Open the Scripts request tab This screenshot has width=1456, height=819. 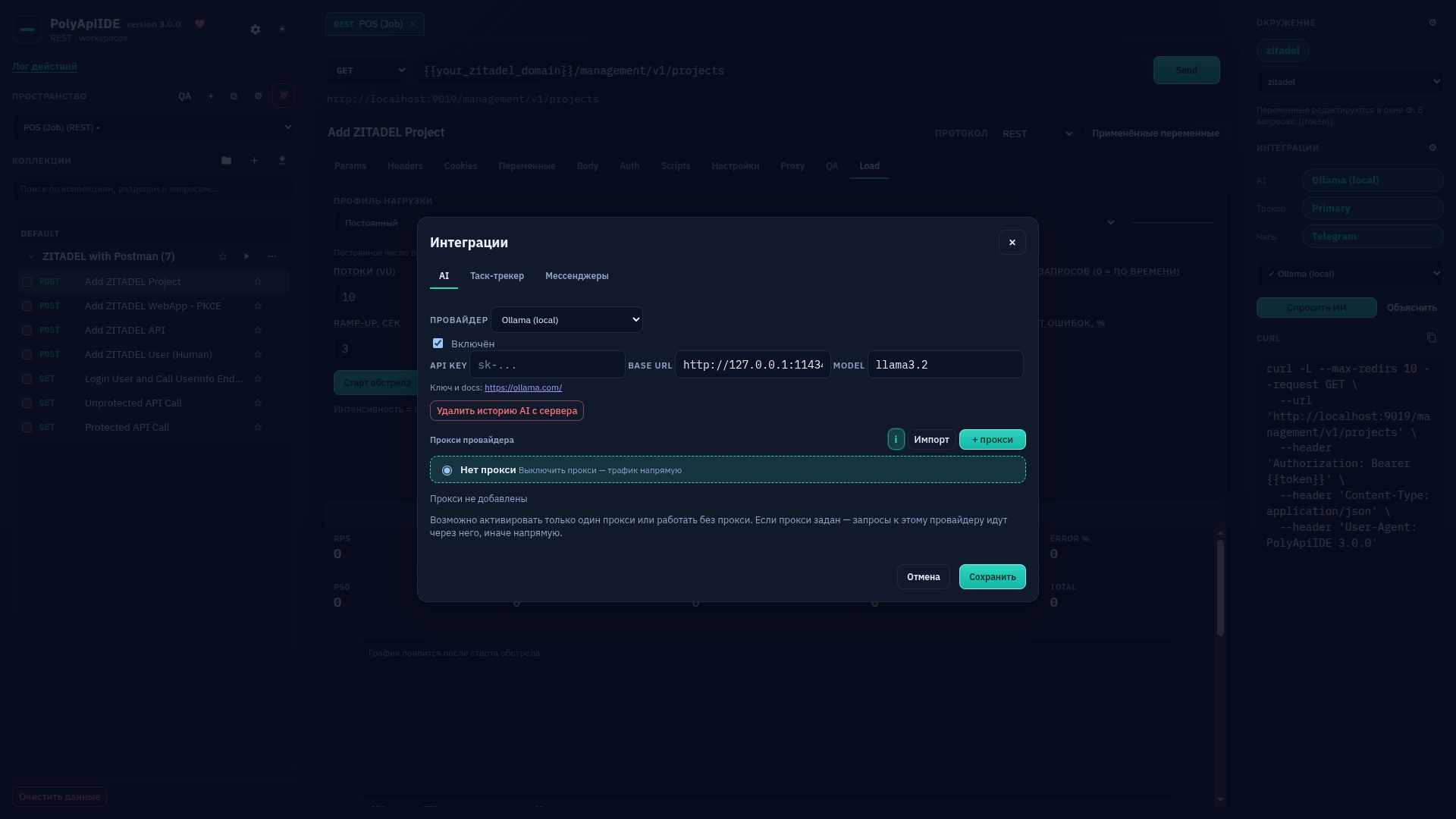tap(675, 166)
